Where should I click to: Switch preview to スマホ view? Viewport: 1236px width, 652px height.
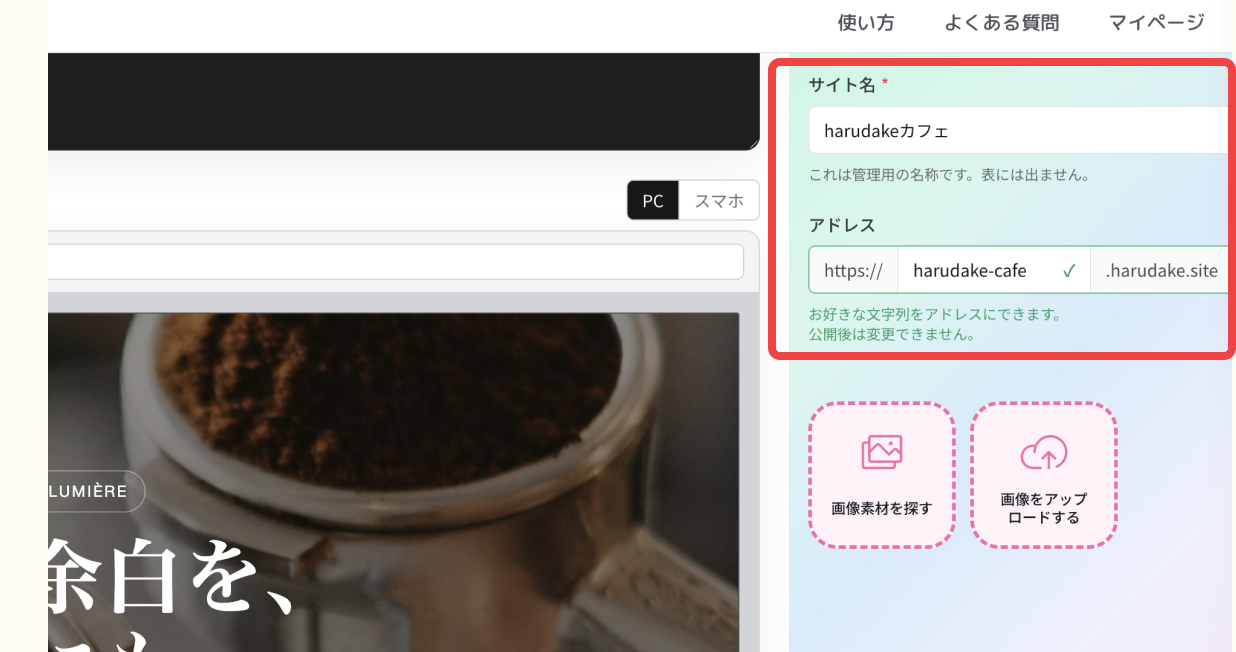tap(719, 200)
